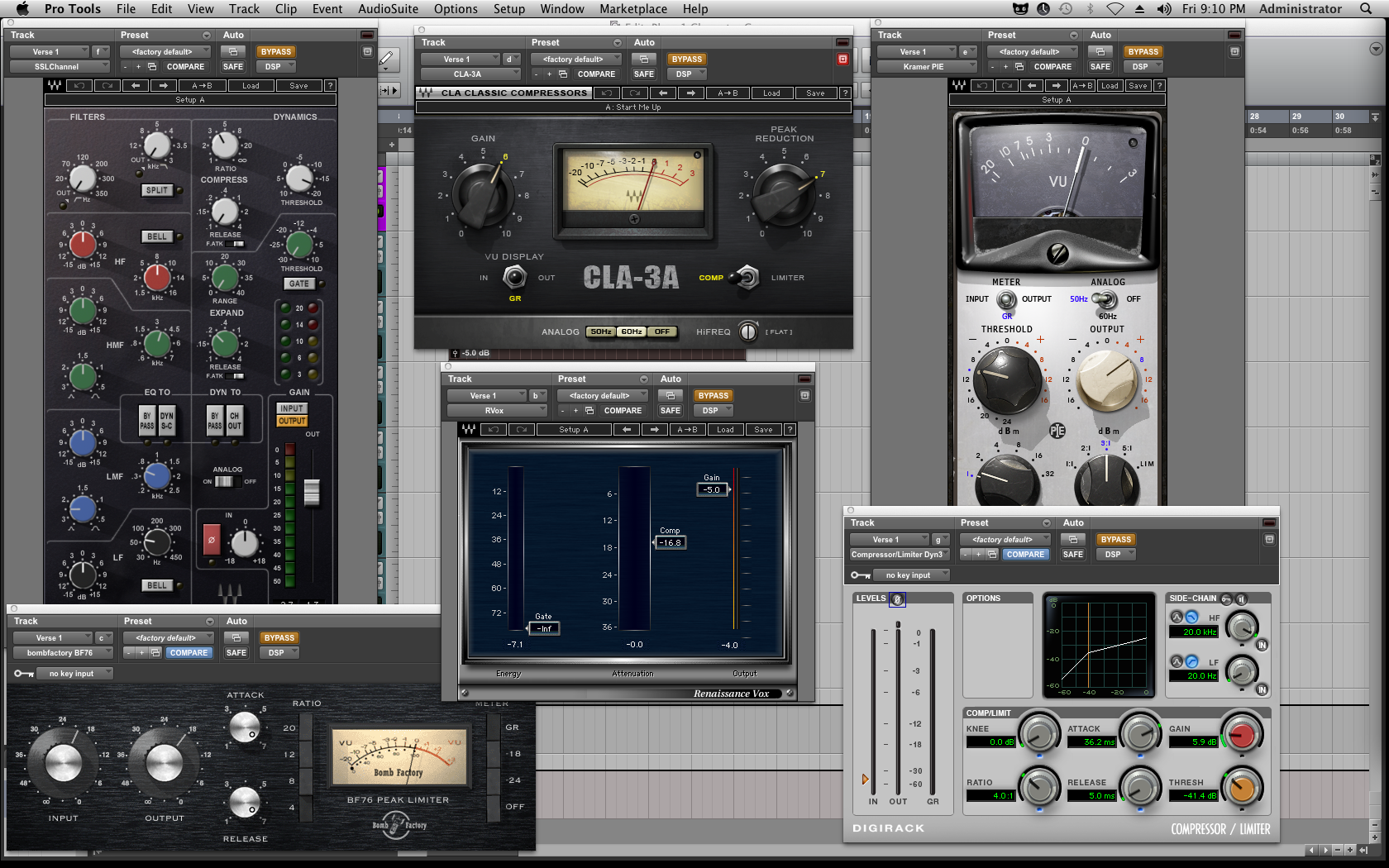Screen dimensions: 1389x868
Task: Click the Waves logo in Kramer PIE toolbar
Action: click(959, 85)
